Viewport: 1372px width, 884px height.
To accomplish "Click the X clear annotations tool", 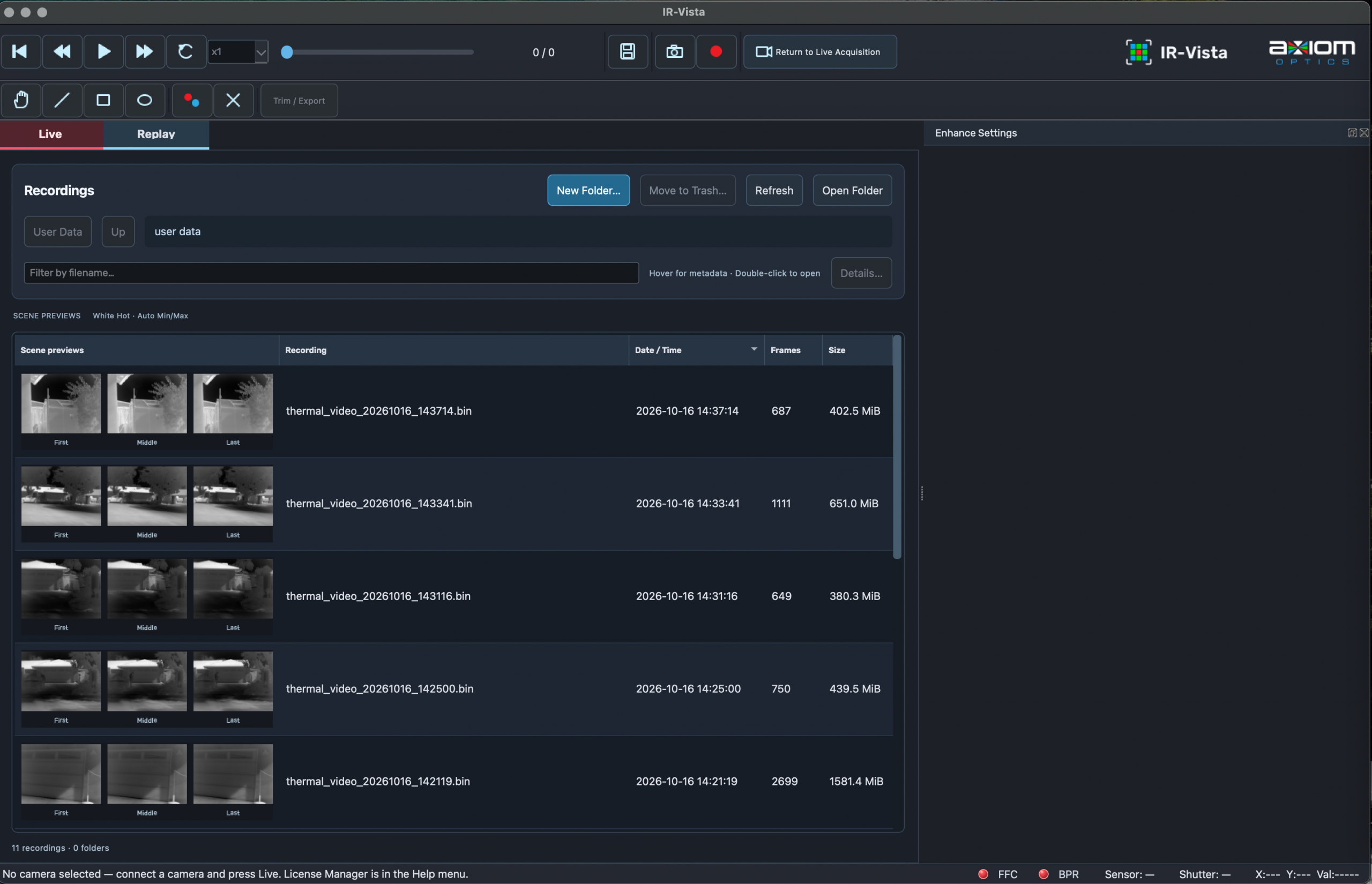I will (x=233, y=101).
